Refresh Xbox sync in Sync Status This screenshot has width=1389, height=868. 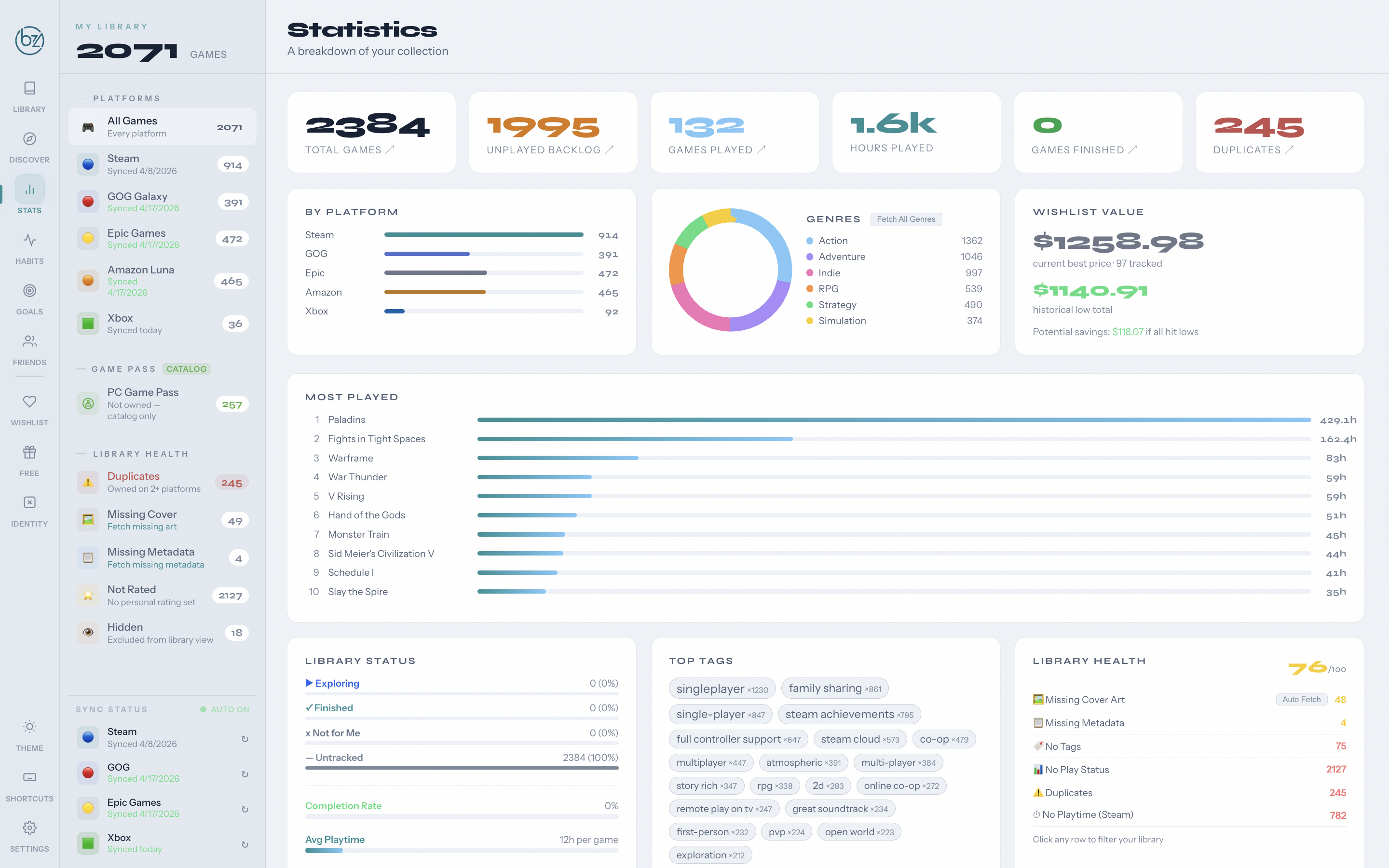[x=245, y=844]
